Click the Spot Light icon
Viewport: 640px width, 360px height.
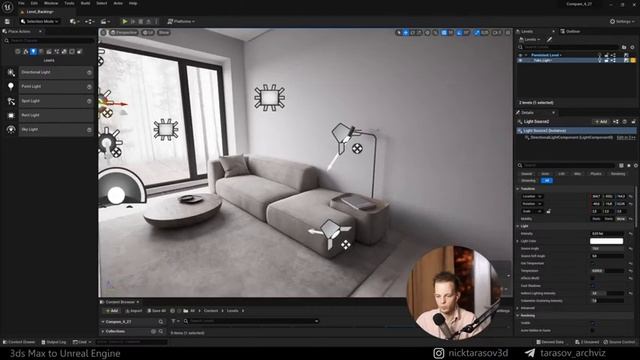pos(11,101)
